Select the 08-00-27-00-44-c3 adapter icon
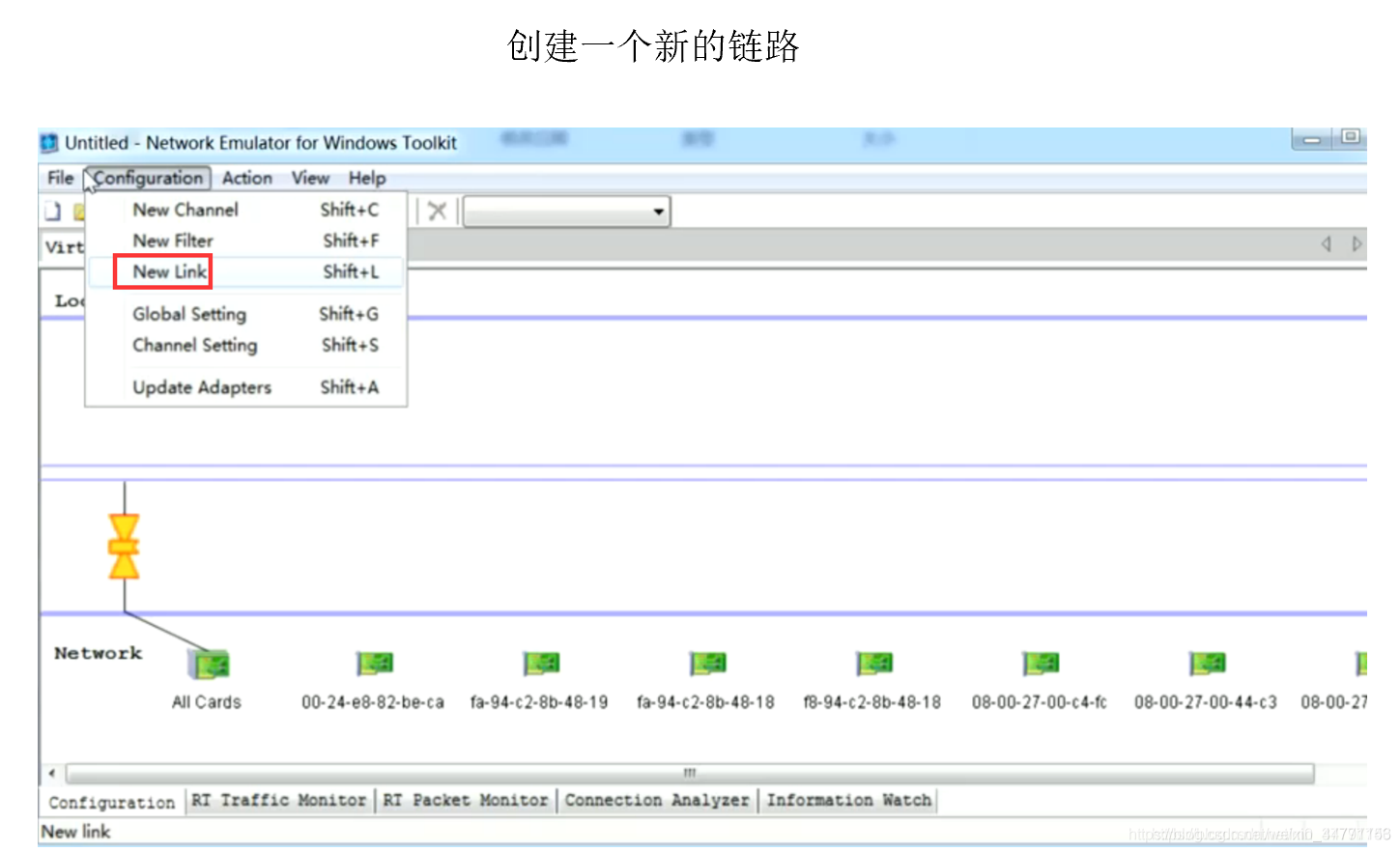Viewport: 1400px width, 852px height. 1207,663
